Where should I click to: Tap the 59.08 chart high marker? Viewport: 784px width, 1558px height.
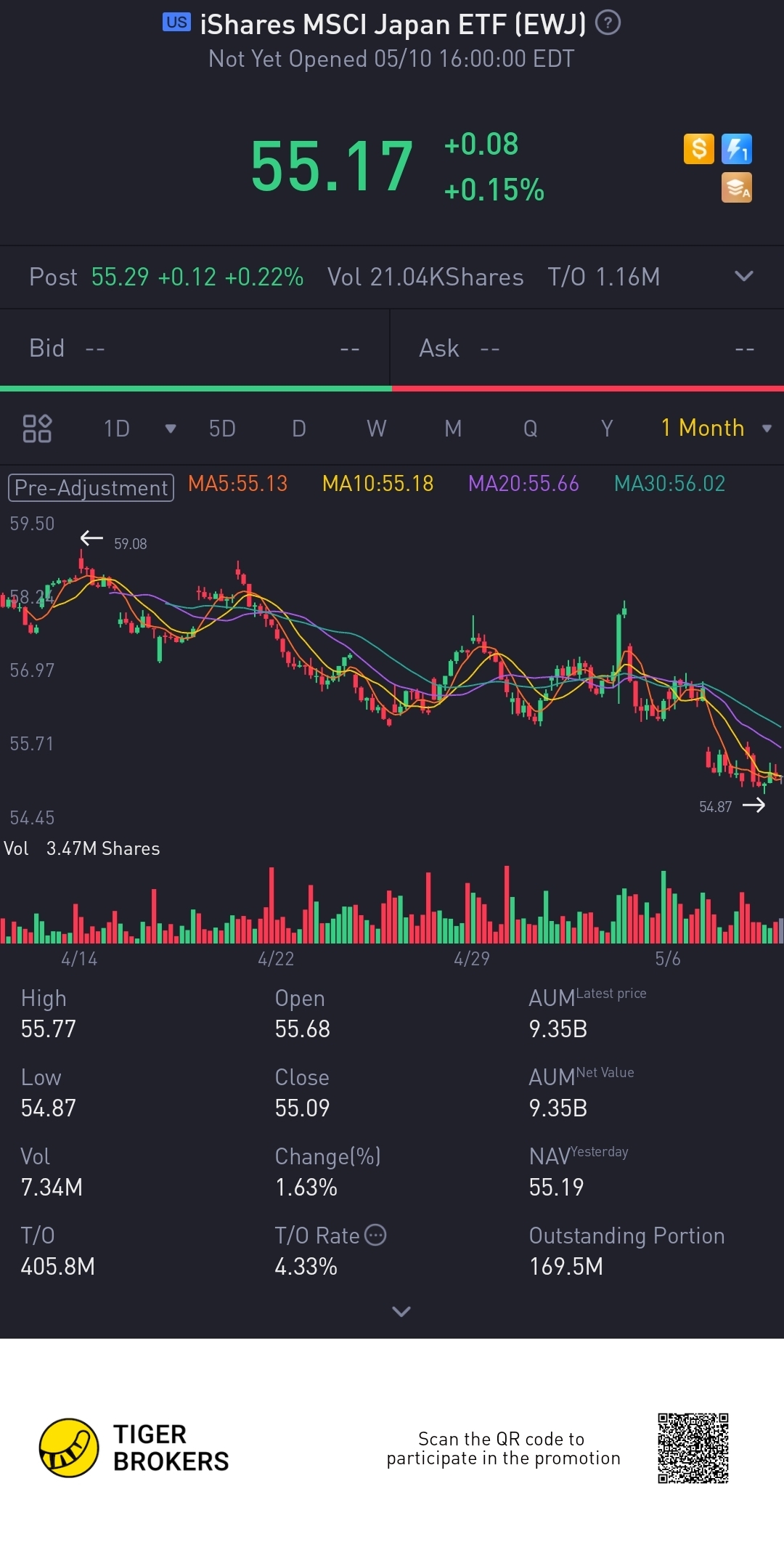click(x=130, y=544)
